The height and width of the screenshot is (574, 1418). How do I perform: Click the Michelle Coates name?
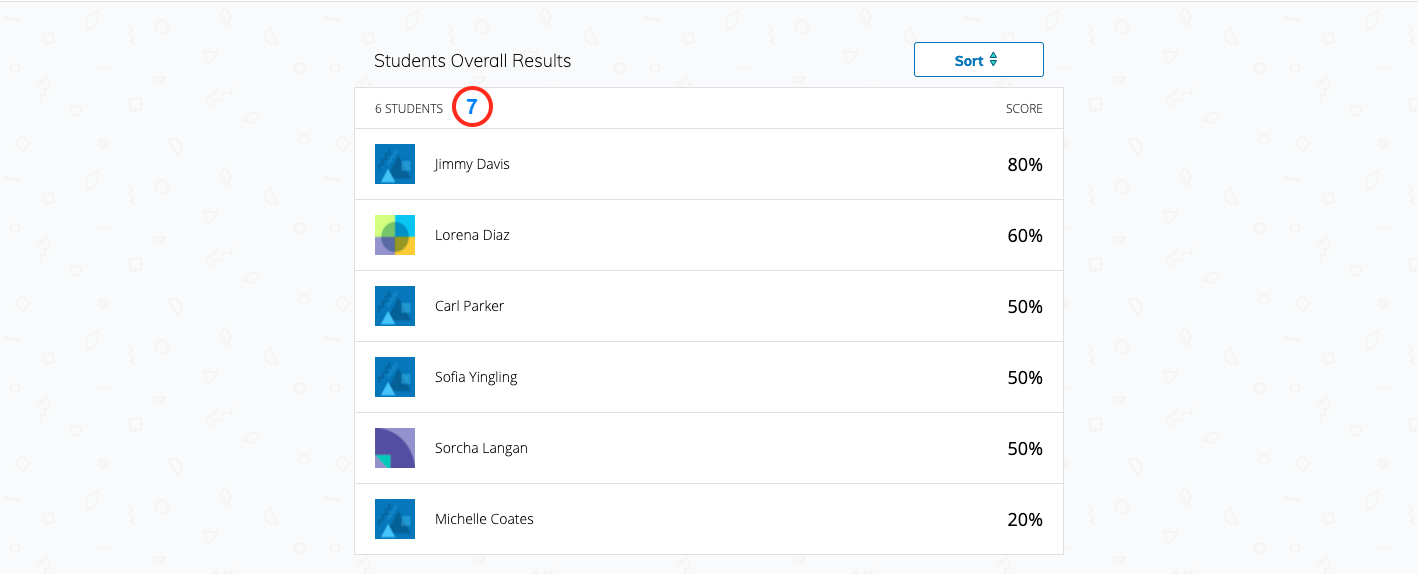point(484,519)
